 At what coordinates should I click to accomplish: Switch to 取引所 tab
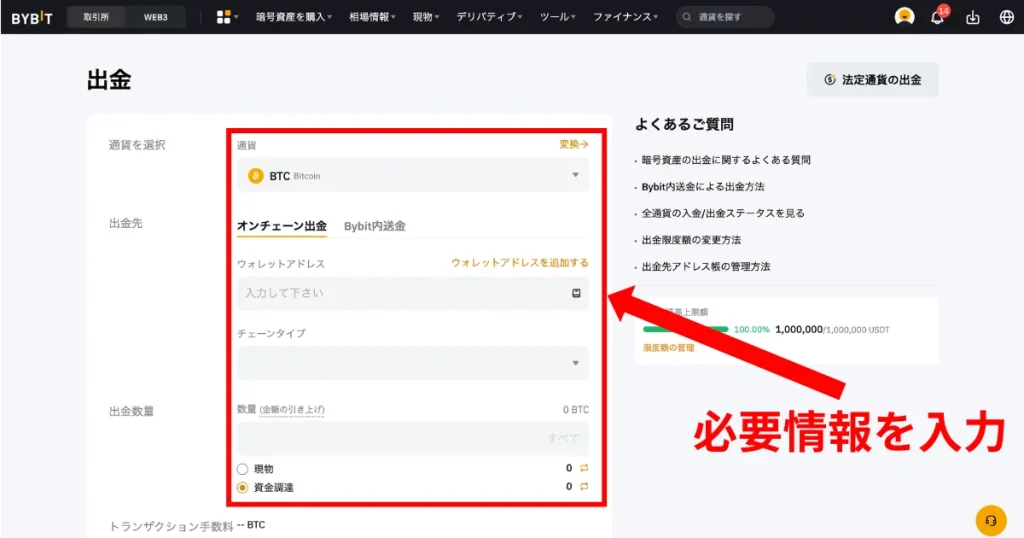pyautogui.click(x=96, y=17)
